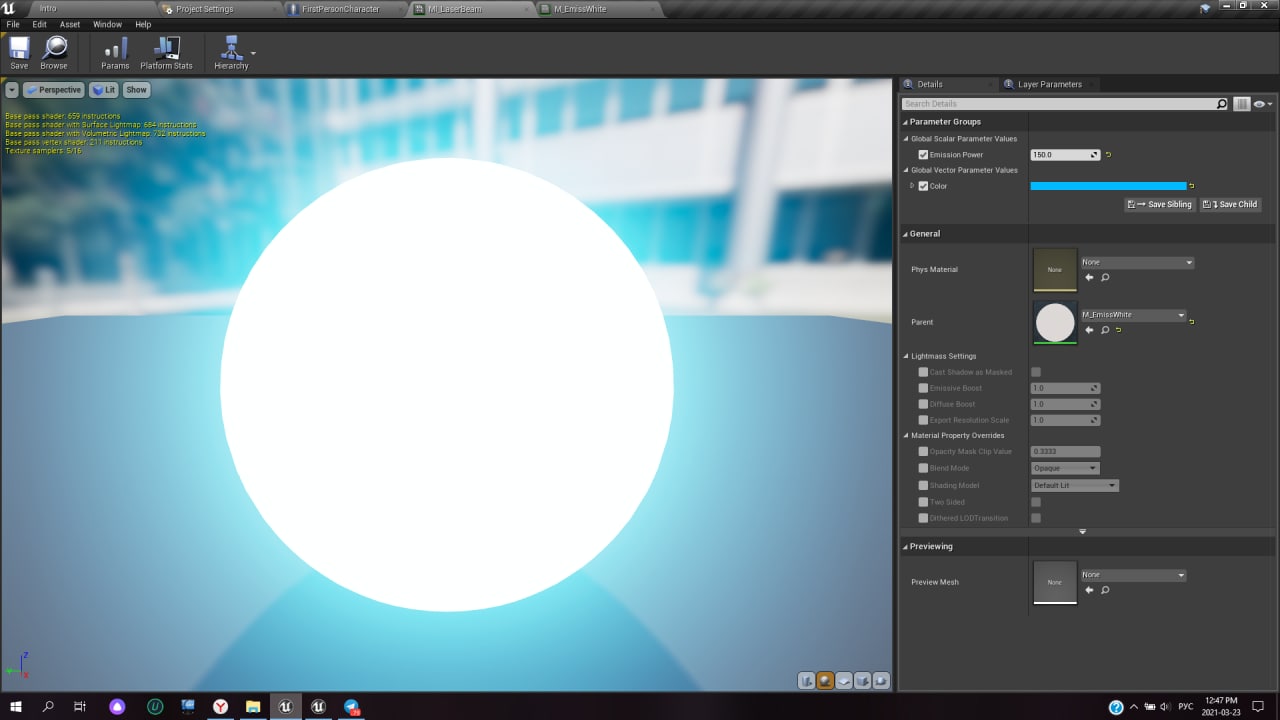The width and height of the screenshot is (1280, 720).
Task: Open File Explorer from taskbar
Action: pos(253,706)
